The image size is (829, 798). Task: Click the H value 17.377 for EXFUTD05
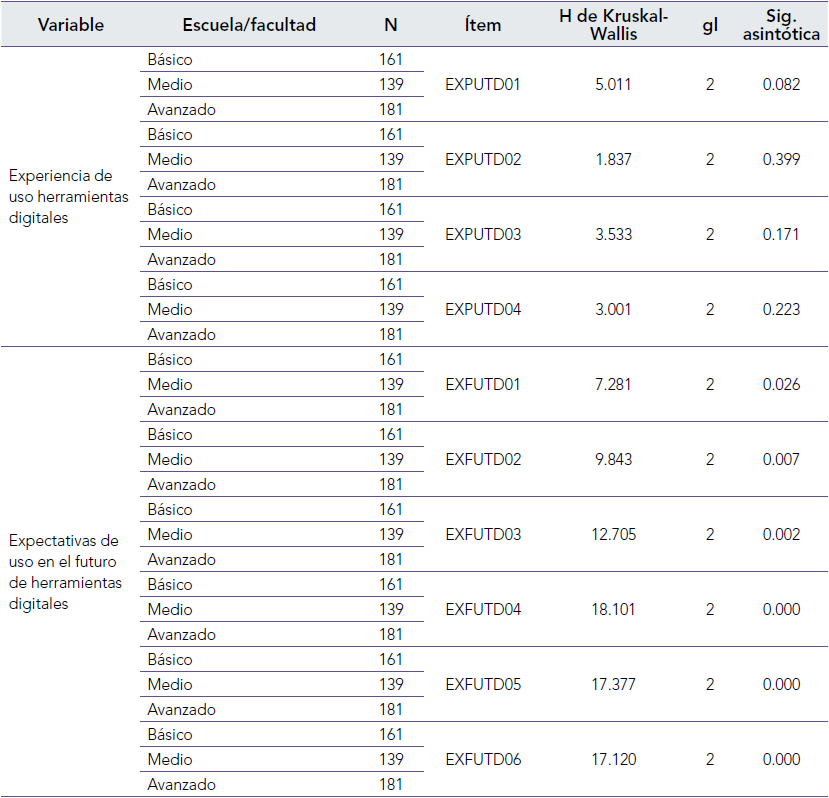613,685
